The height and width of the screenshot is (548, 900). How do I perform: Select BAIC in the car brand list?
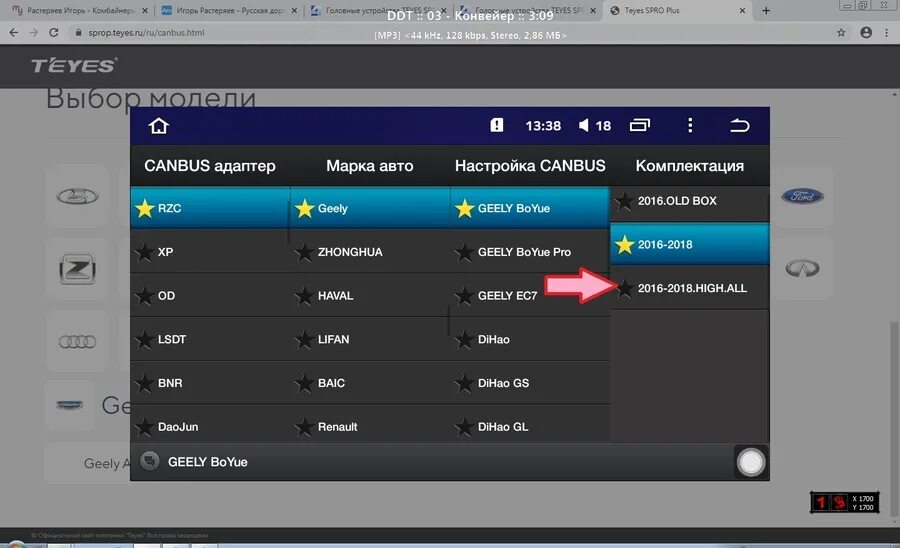pyautogui.click(x=370, y=383)
